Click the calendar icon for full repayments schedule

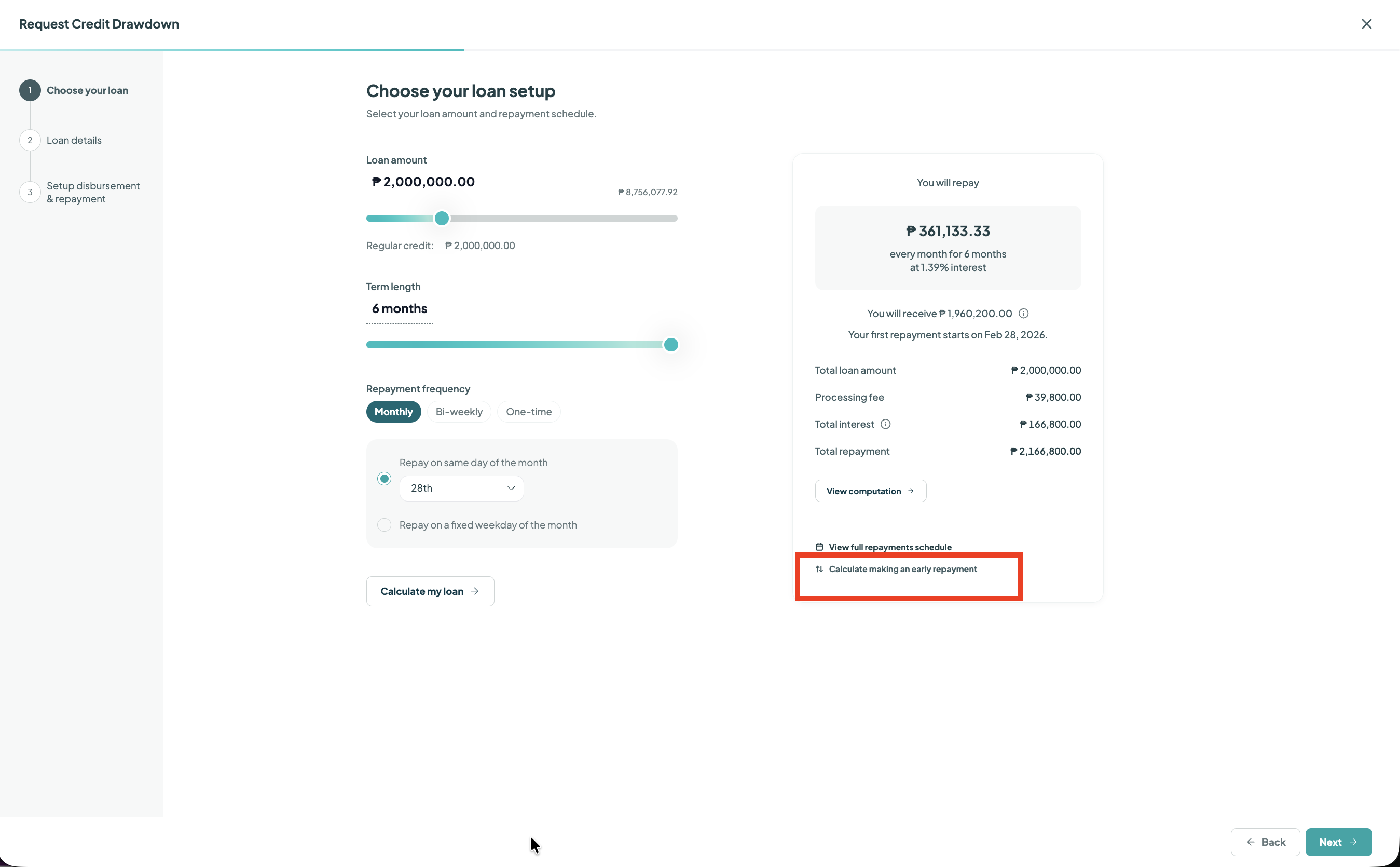pyautogui.click(x=819, y=547)
